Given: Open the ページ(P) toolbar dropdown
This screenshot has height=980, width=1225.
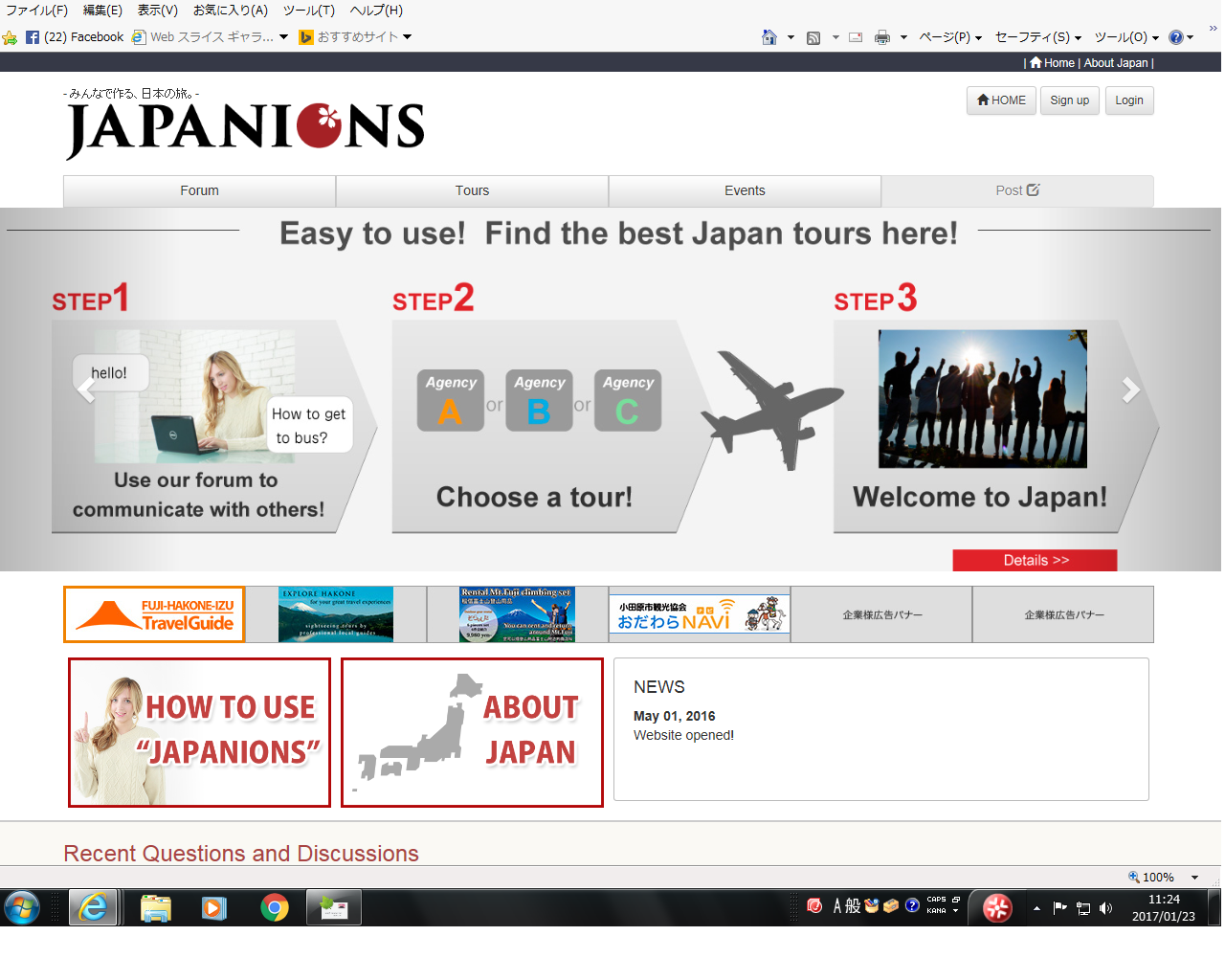Looking at the screenshot, I should (950, 37).
